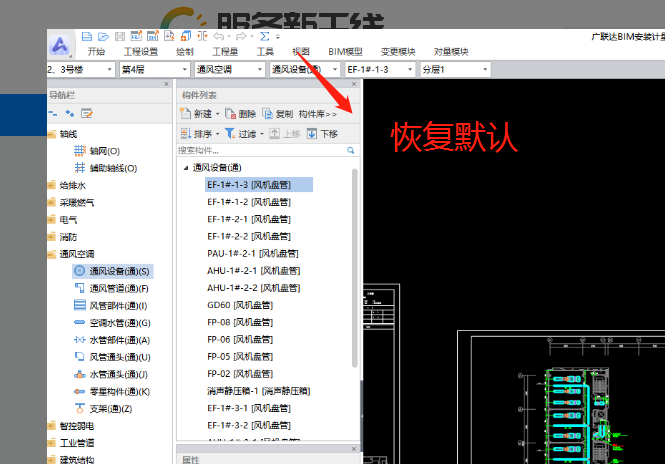Select 轴网(O) grid item
The height and width of the screenshot is (464, 665).
tap(97, 151)
